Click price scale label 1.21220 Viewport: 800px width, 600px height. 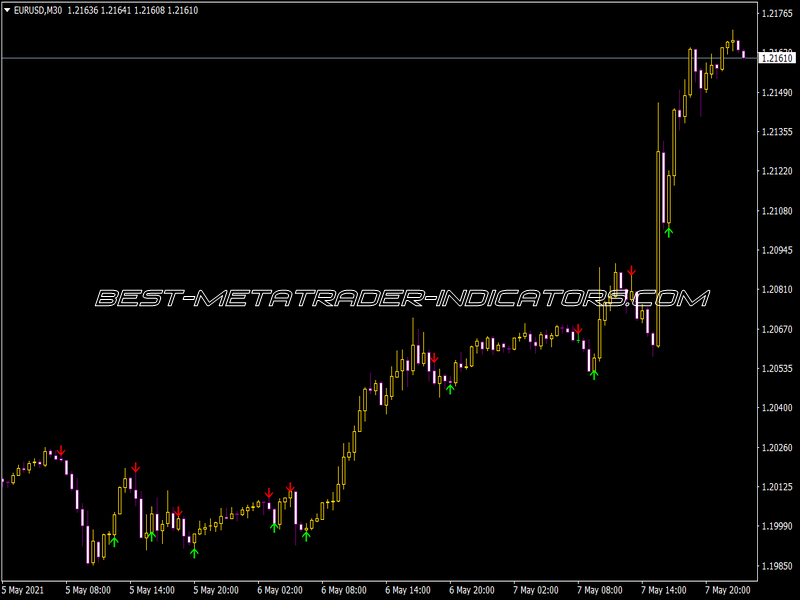pyautogui.click(x=777, y=171)
